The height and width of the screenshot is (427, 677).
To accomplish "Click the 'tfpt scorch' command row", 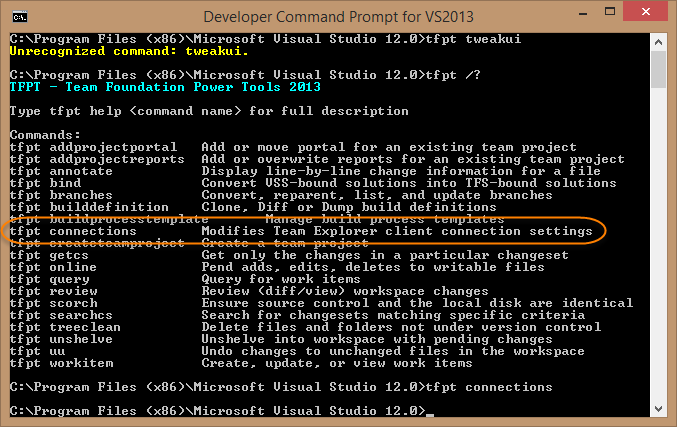I will point(321,303).
